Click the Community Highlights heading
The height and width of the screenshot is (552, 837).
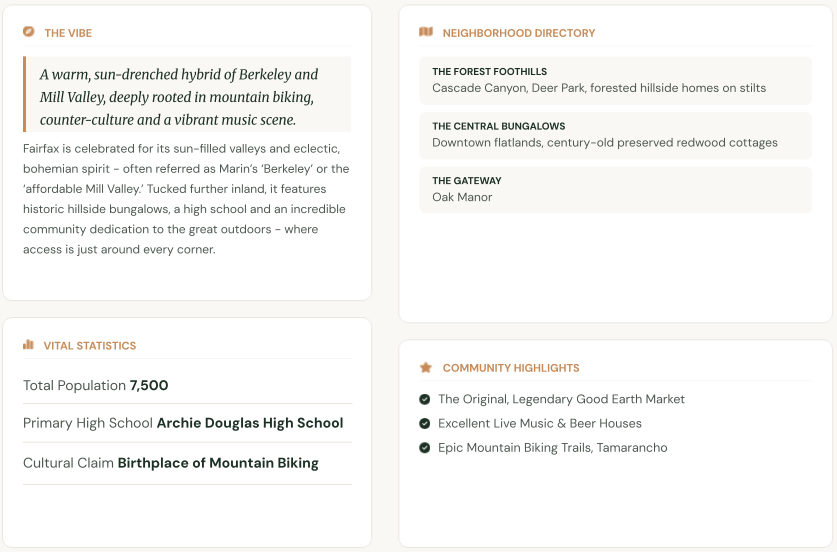click(511, 368)
